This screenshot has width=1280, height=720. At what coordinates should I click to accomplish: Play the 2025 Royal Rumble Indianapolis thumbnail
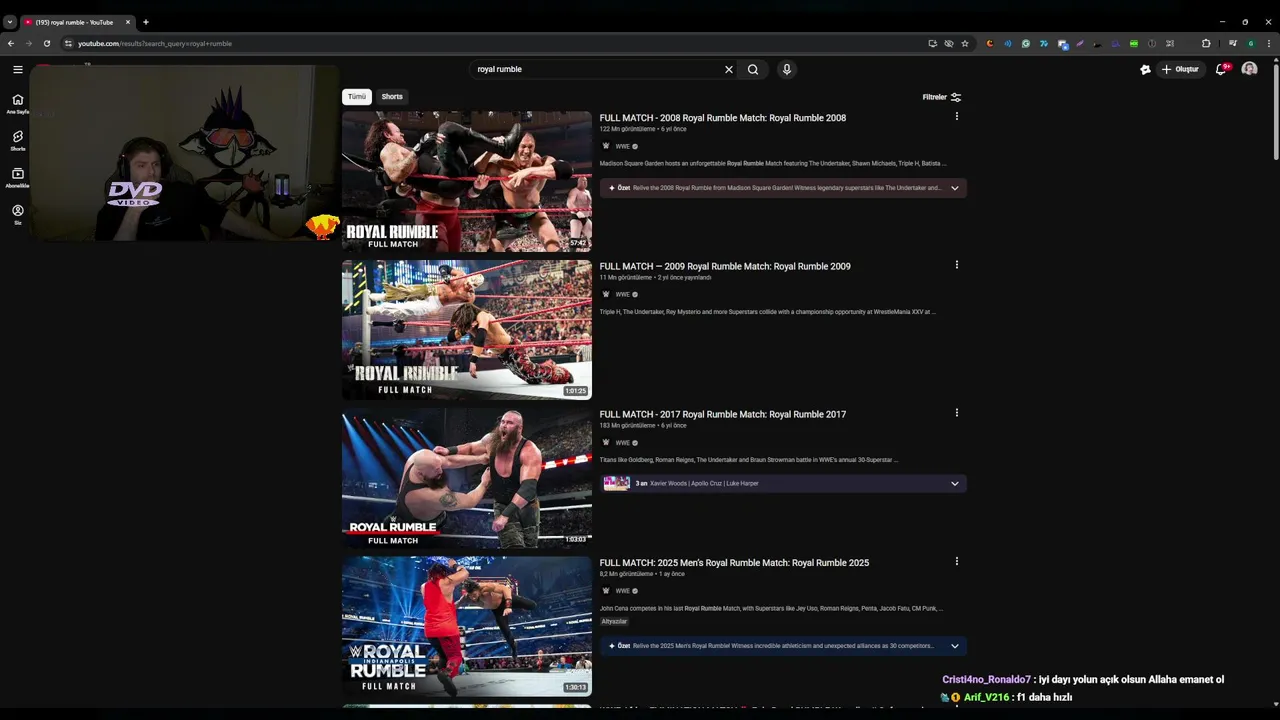(467, 626)
